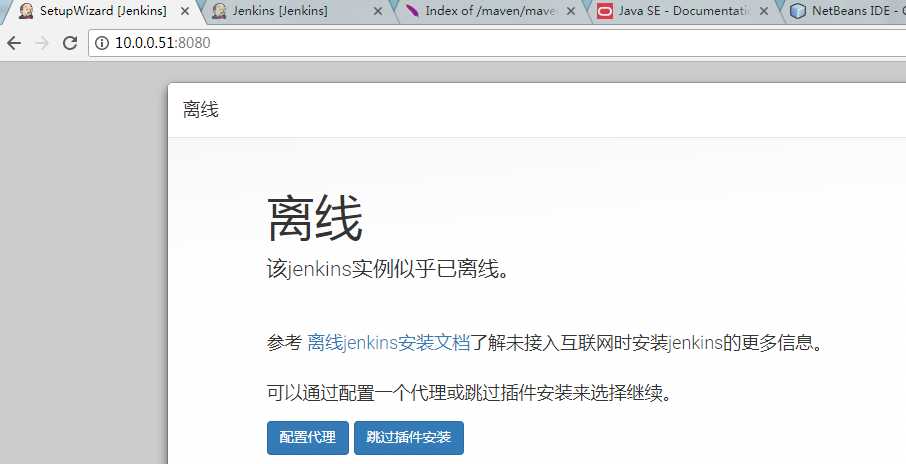
Task: Open site info icon in address bar
Action: tap(102, 43)
